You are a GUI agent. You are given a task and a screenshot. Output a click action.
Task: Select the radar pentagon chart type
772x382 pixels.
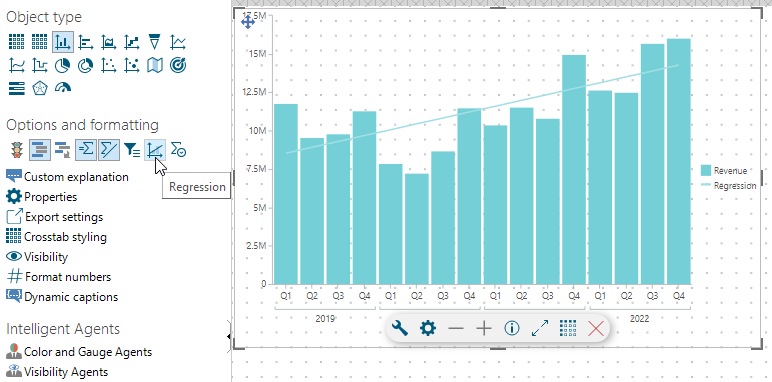[x=39, y=88]
